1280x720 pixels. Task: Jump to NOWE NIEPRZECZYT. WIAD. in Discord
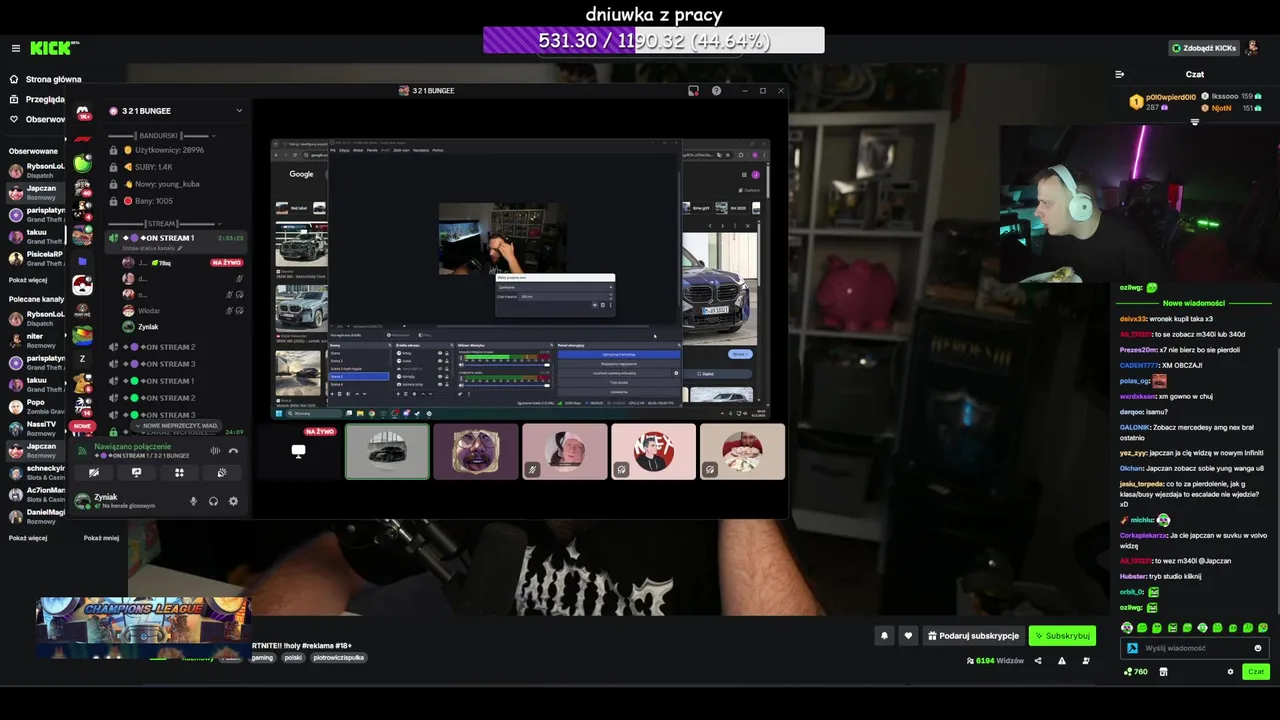177,425
